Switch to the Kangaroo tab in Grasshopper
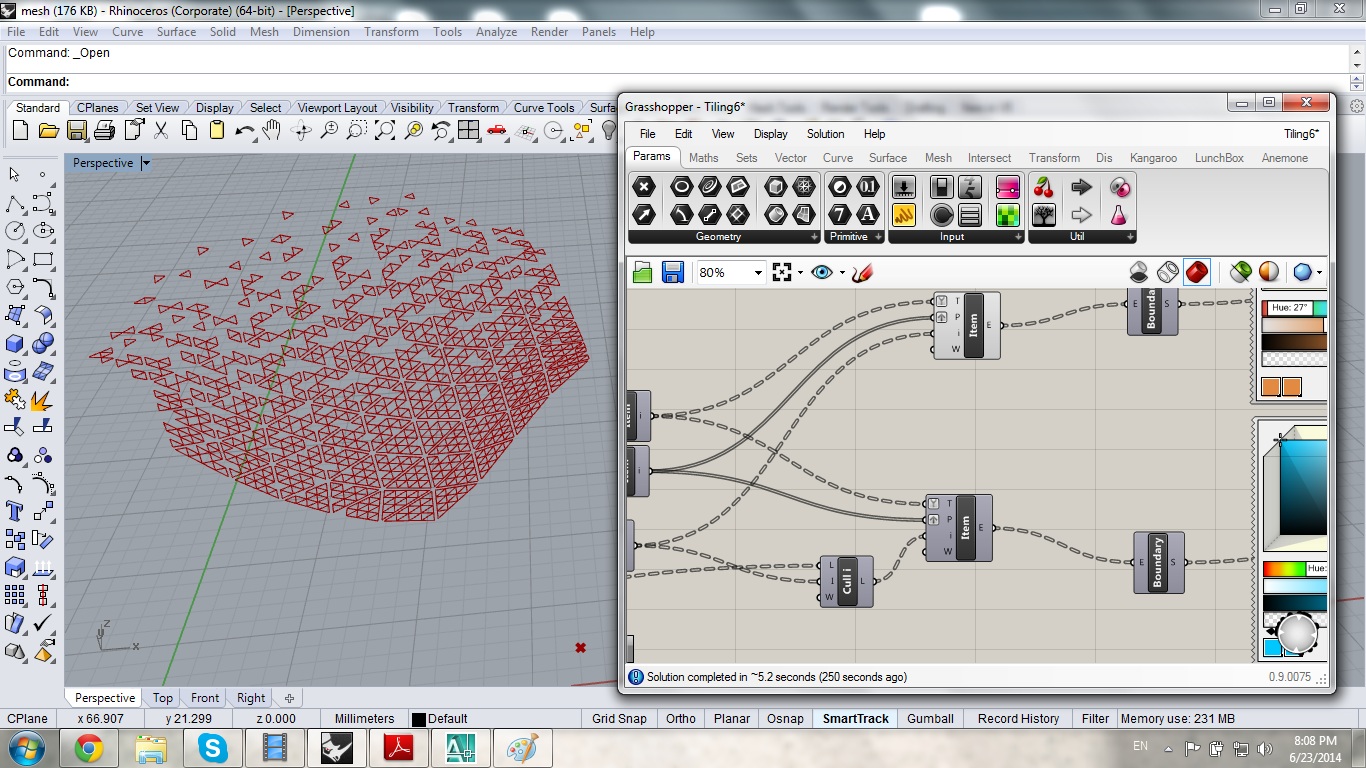This screenshot has width=1366, height=768. click(1153, 158)
